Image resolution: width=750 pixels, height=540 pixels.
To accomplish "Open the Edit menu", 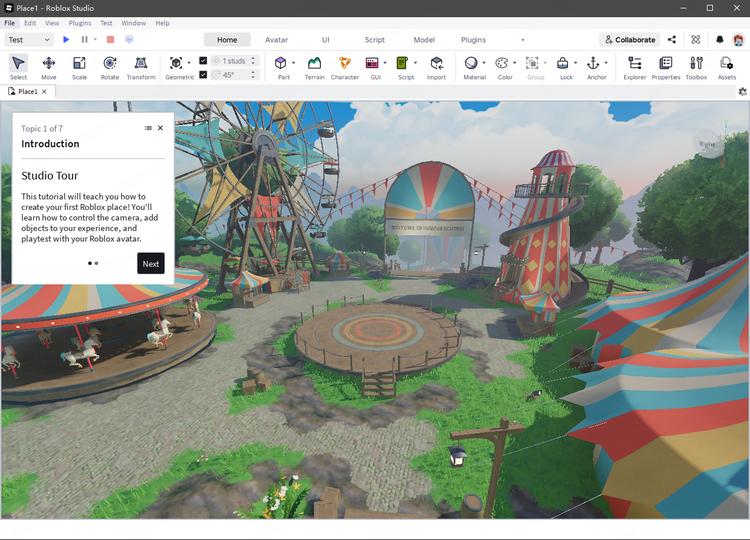I will pos(30,23).
